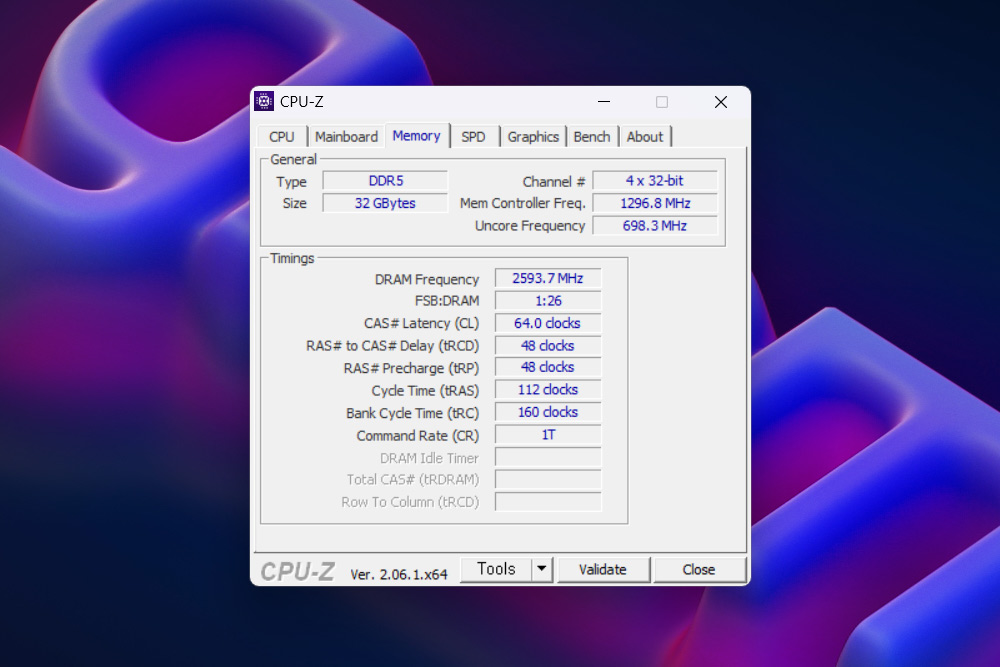Click the empty Total CAS# (tRDRAM) field

(548, 480)
